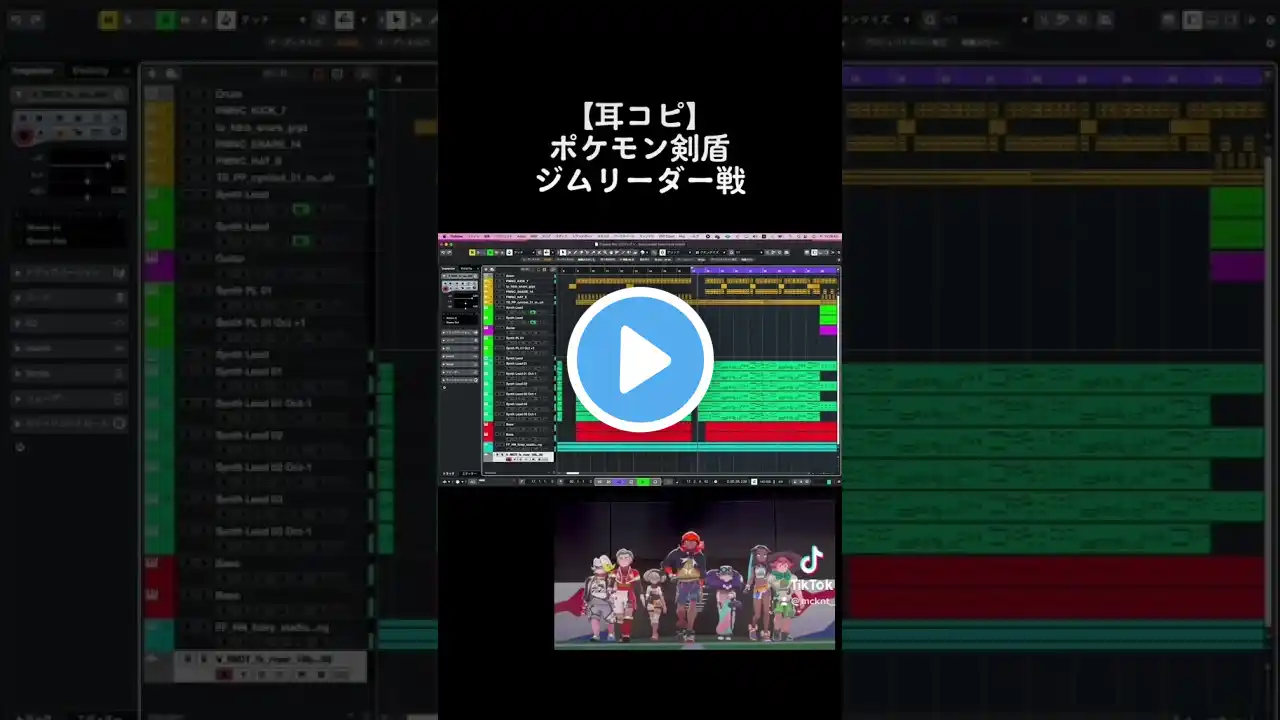Play the video with the blue play button
The width and height of the screenshot is (1280, 720).
click(640, 360)
